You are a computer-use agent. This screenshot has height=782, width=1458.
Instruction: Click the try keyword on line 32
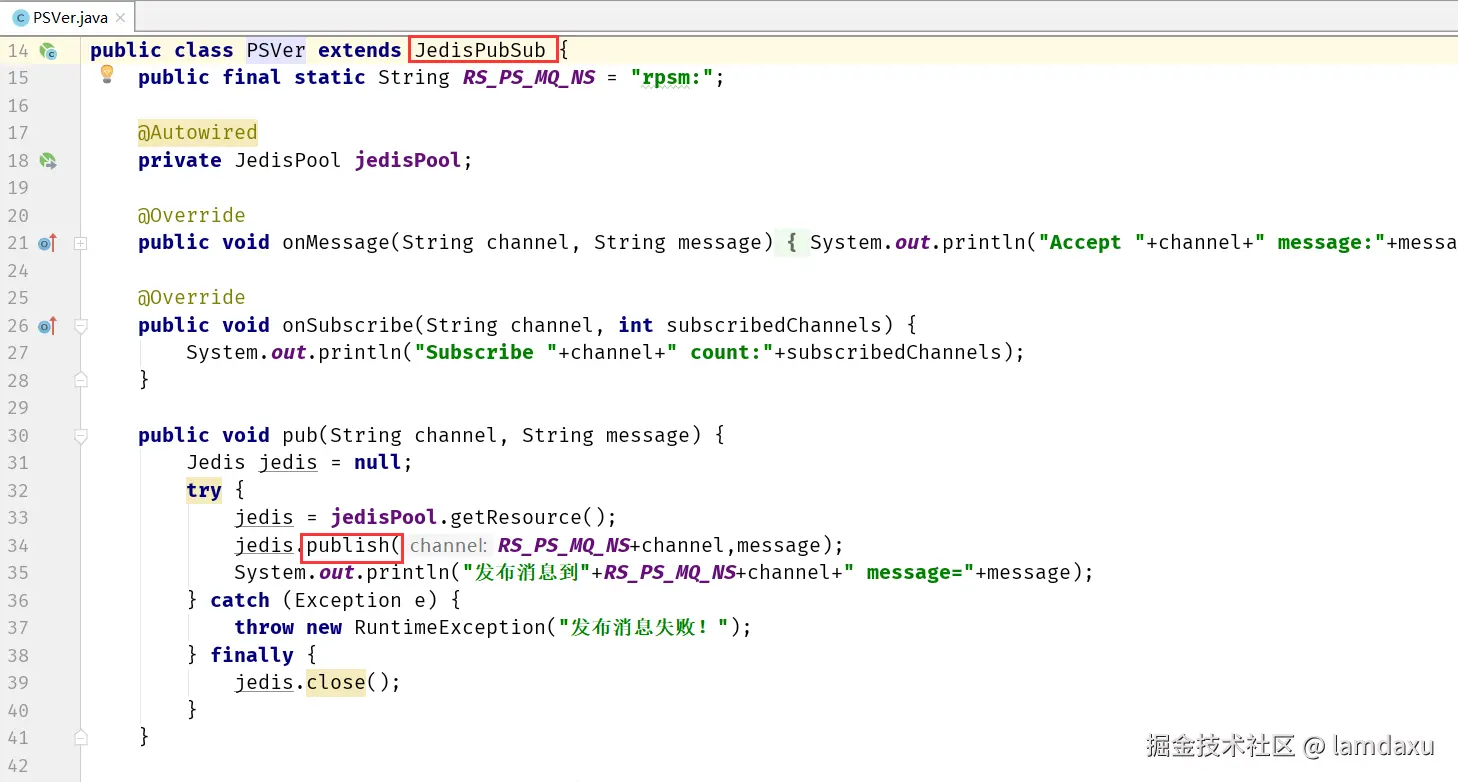tap(204, 490)
